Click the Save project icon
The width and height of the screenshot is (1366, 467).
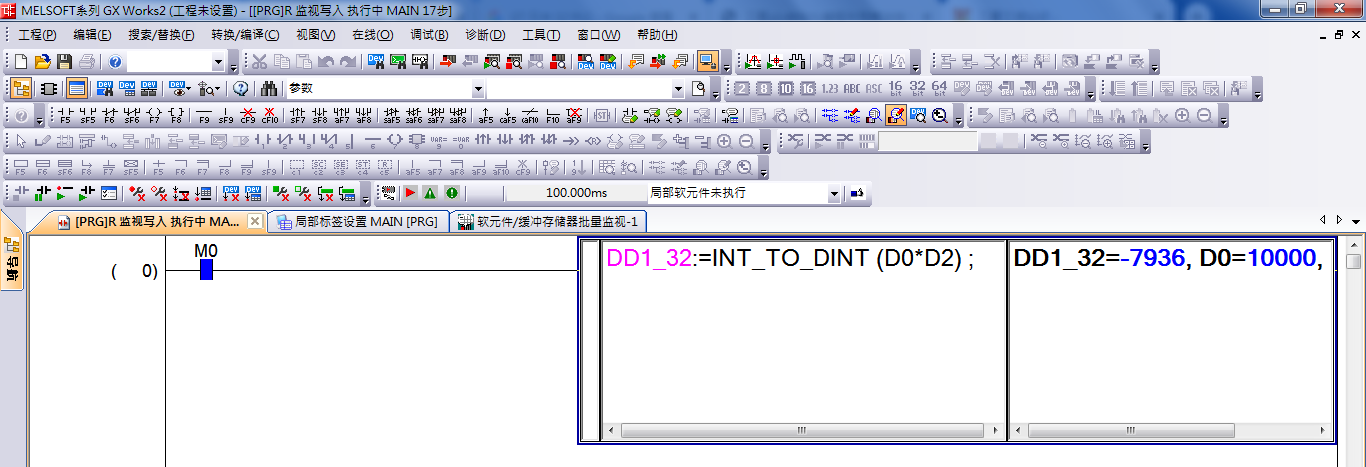click(65, 62)
